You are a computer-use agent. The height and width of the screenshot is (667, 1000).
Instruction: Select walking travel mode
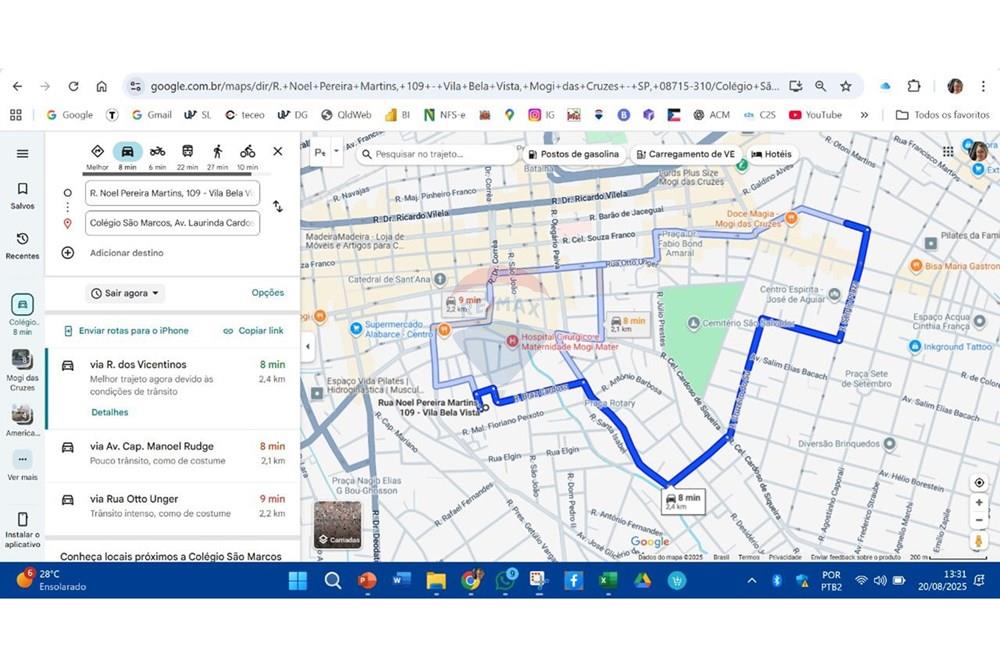[x=217, y=152]
